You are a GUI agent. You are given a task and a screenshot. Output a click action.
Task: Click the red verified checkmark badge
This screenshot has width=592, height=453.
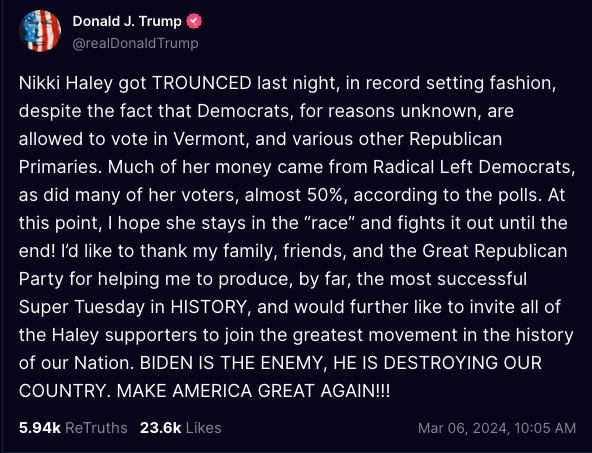pos(194,21)
